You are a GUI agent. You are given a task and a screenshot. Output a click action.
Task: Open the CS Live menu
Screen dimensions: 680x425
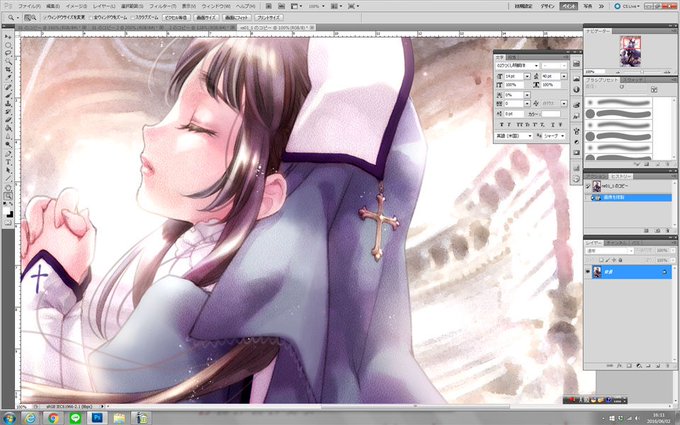tap(627, 6)
